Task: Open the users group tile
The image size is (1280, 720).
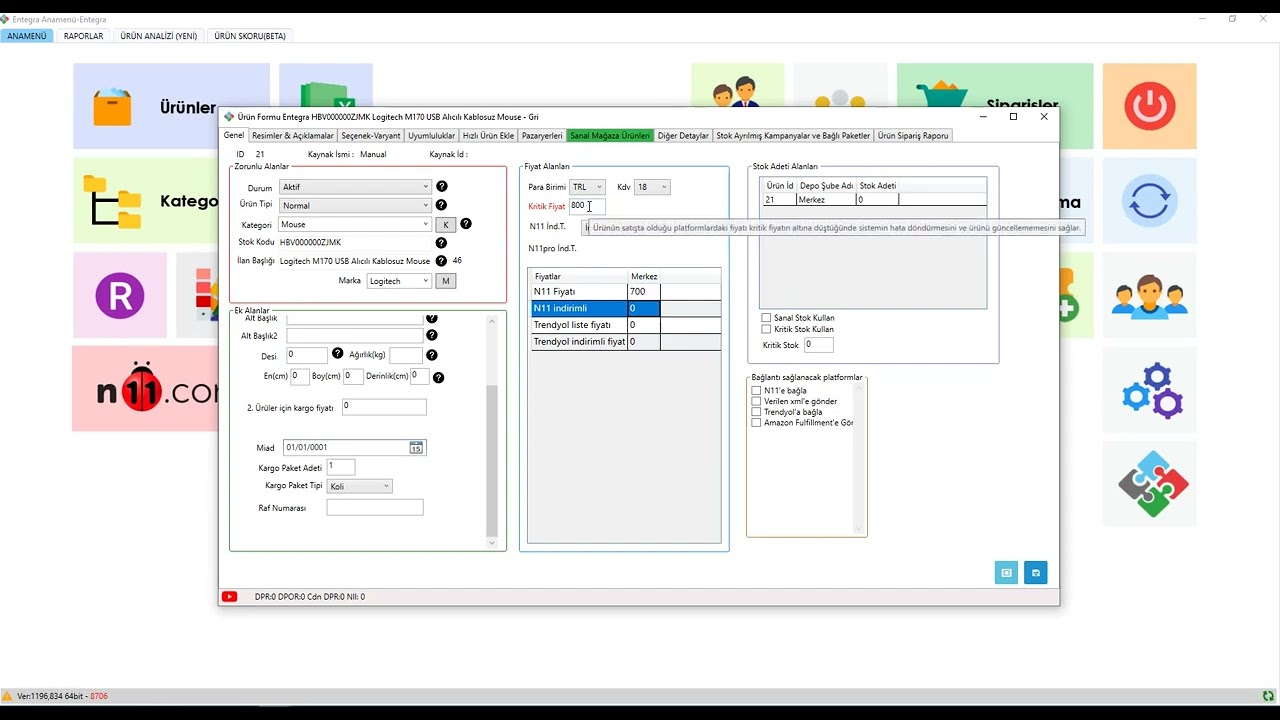Action: pyautogui.click(x=1150, y=295)
